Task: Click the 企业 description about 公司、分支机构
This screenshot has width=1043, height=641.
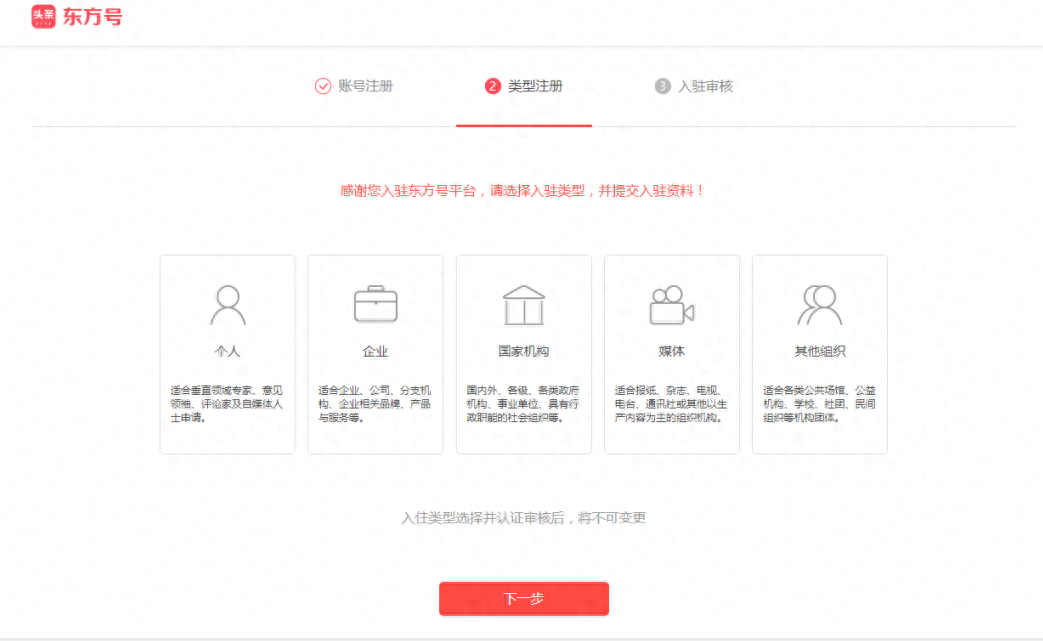Action: [x=374, y=404]
